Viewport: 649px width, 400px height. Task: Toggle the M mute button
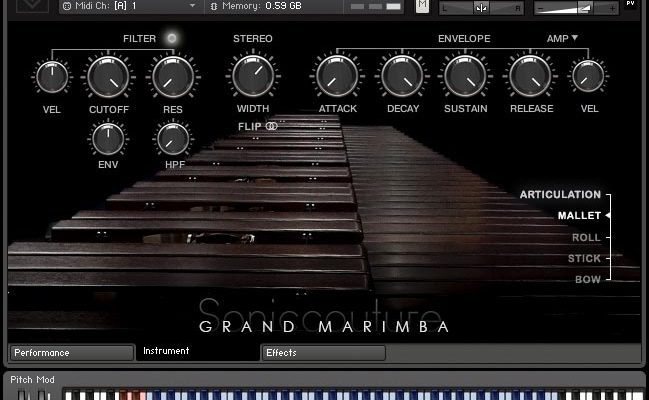click(x=422, y=6)
